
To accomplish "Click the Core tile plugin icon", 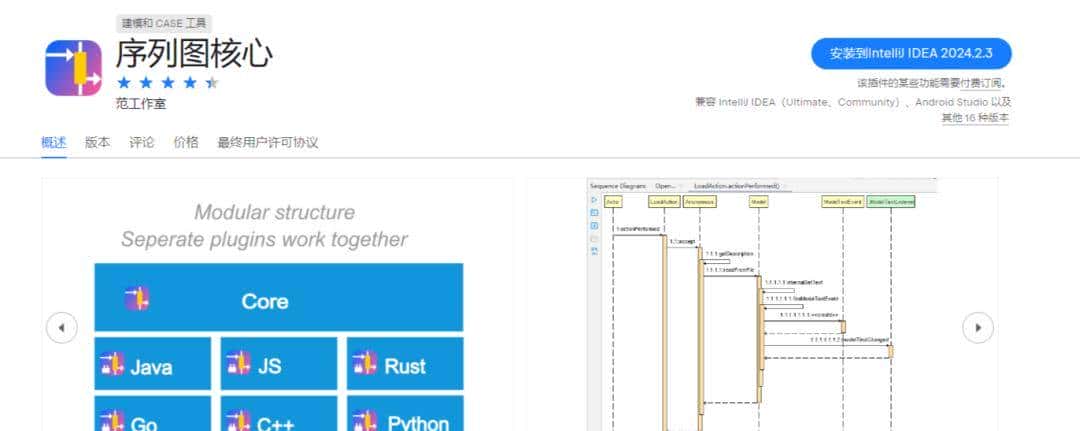I will tap(137, 299).
